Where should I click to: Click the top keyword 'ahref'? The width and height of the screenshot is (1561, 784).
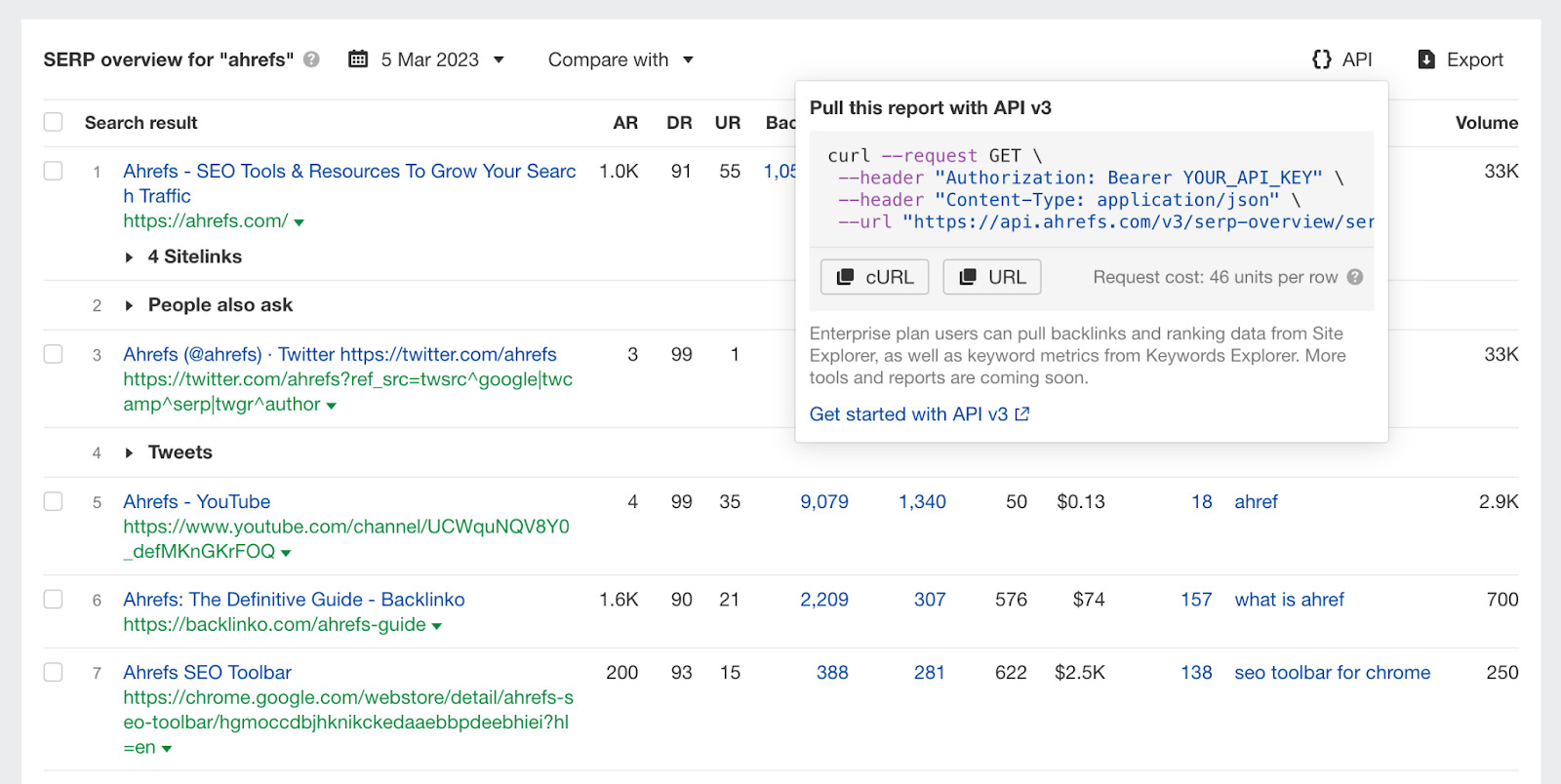[1256, 501]
